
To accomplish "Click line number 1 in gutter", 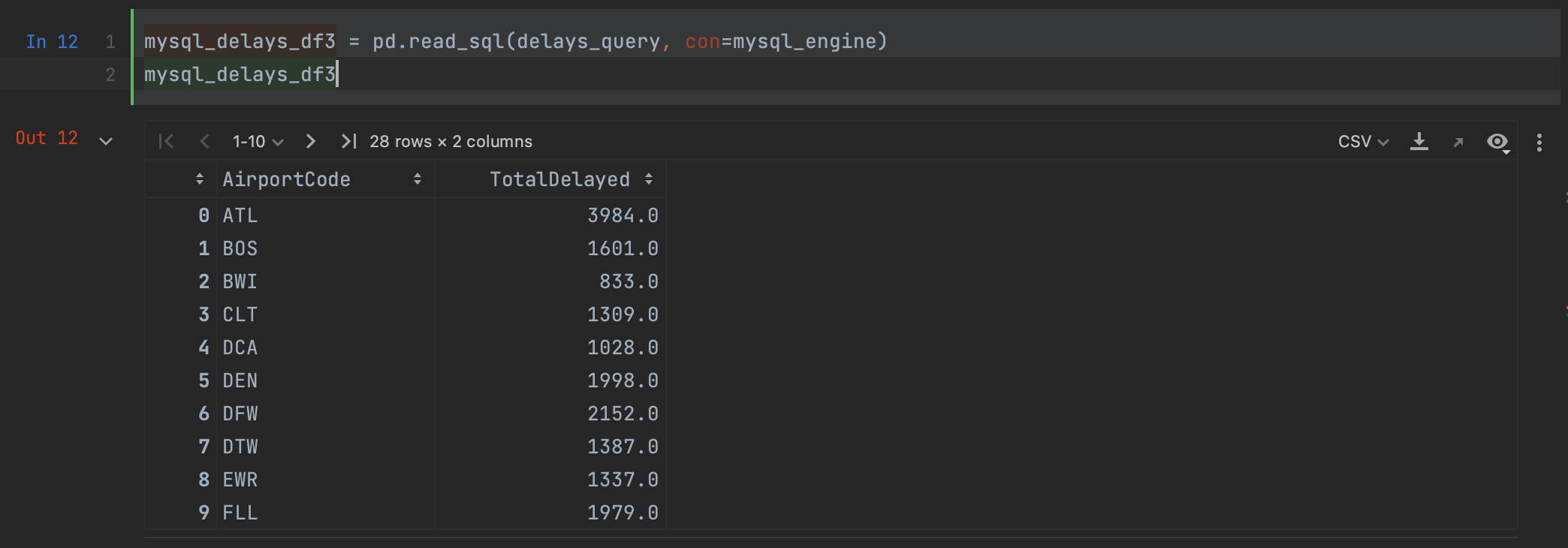I will point(110,42).
